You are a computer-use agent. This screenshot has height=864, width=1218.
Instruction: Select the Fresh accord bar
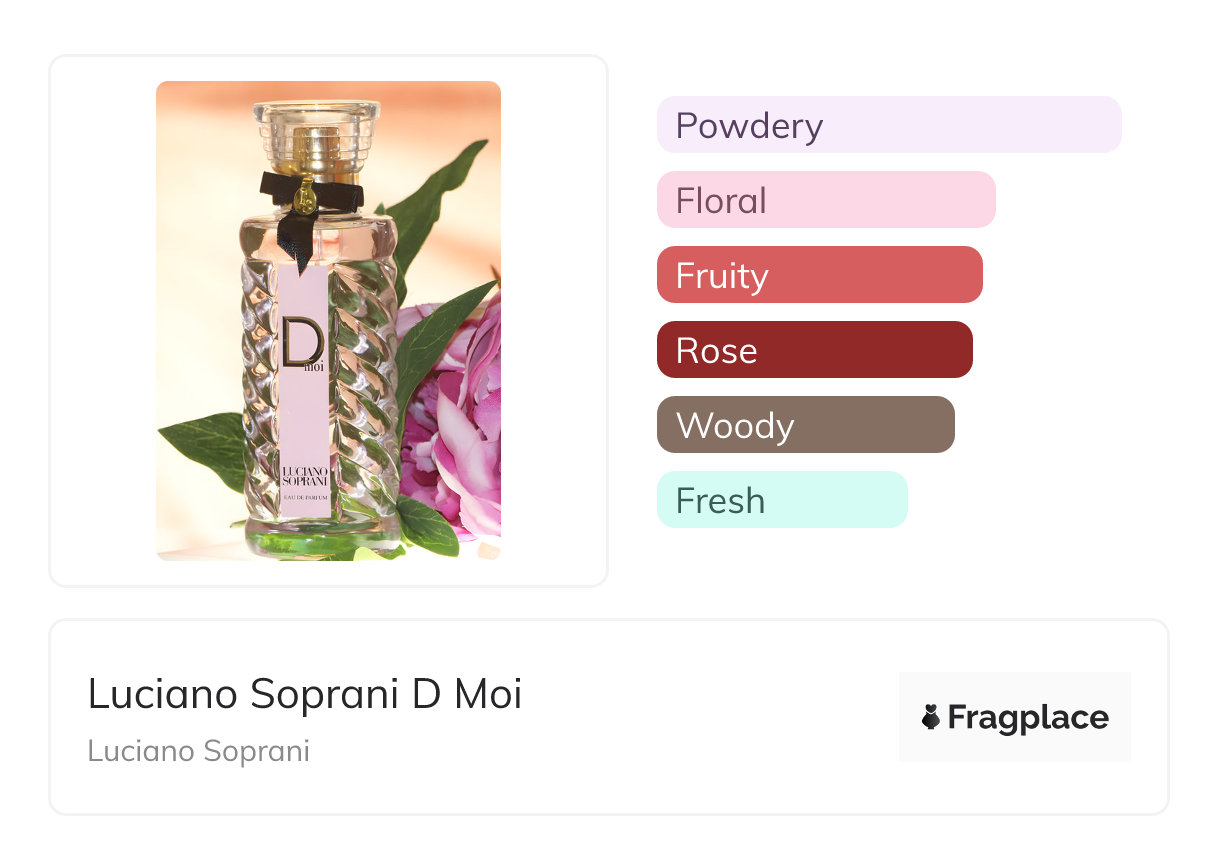click(x=781, y=500)
